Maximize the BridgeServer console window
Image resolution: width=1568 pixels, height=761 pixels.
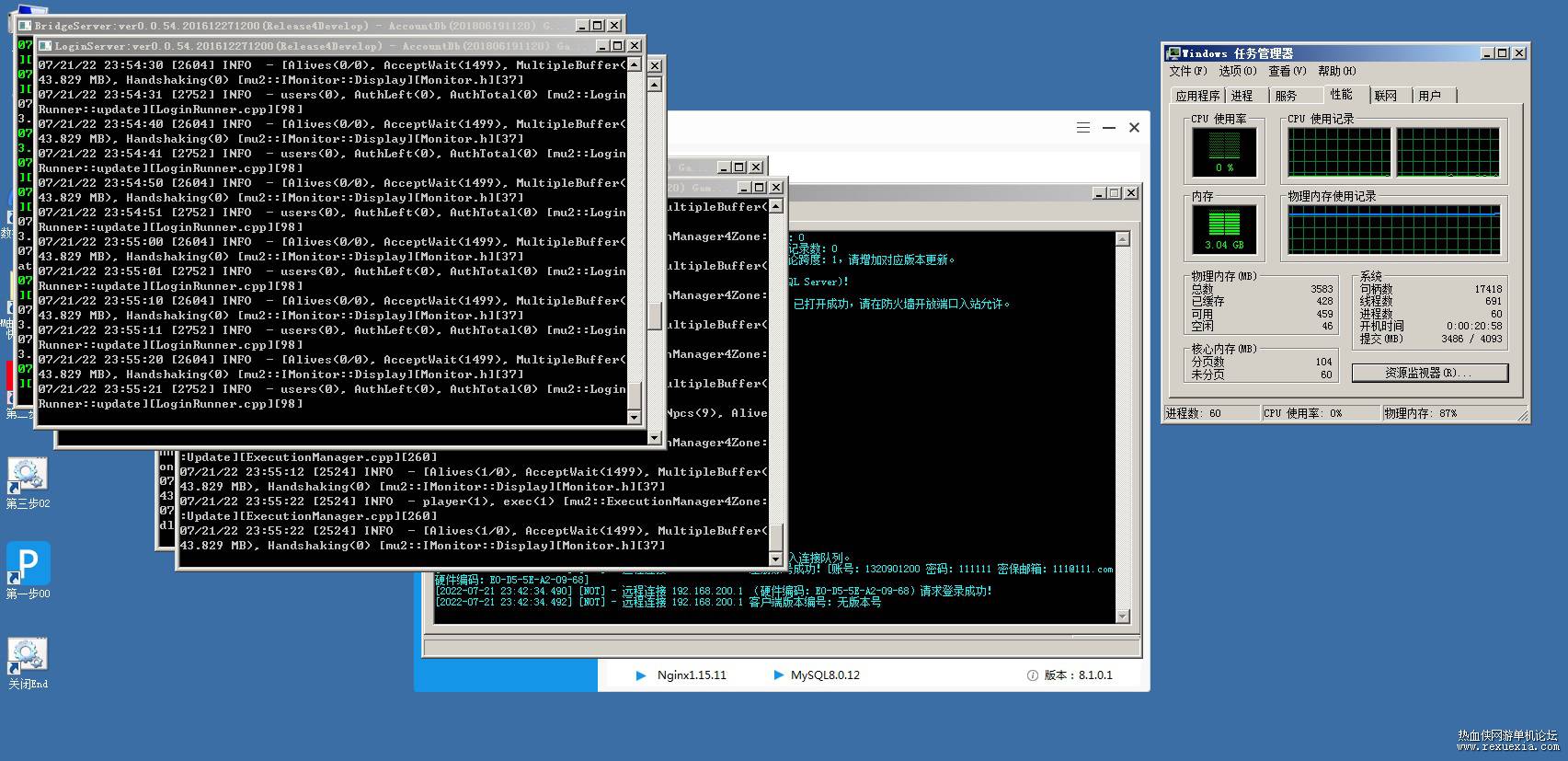(x=598, y=26)
